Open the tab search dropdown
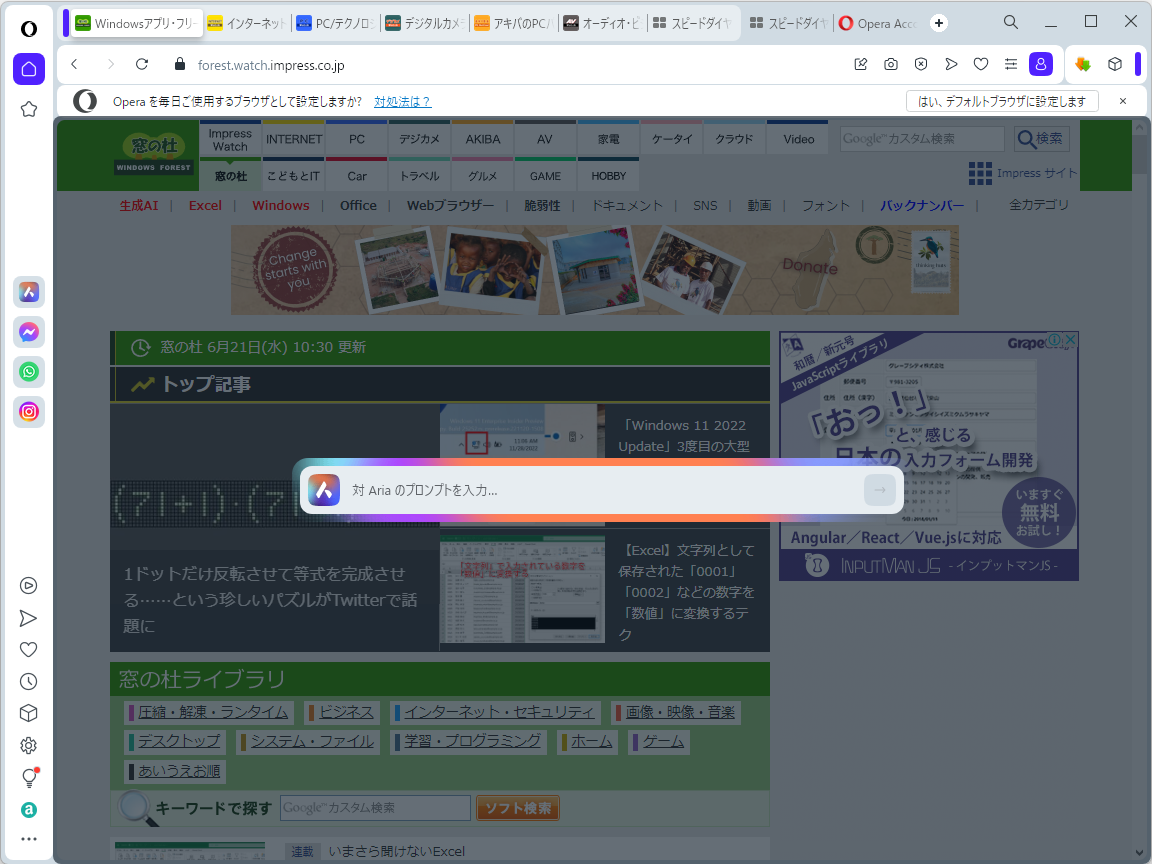Screen dimensions: 1152x864 pyautogui.click(x=1010, y=21)
